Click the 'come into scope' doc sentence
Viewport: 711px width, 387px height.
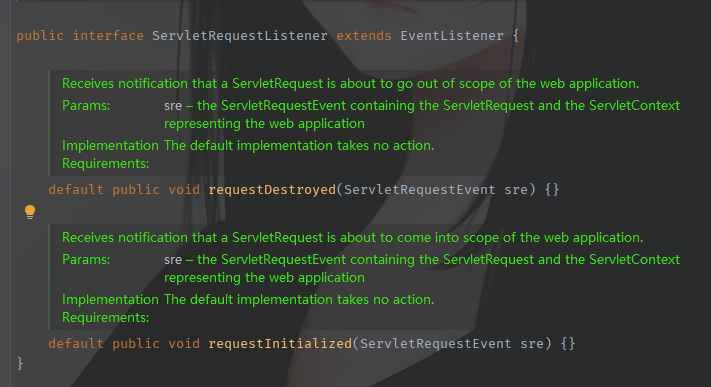[x=352, y=237]
